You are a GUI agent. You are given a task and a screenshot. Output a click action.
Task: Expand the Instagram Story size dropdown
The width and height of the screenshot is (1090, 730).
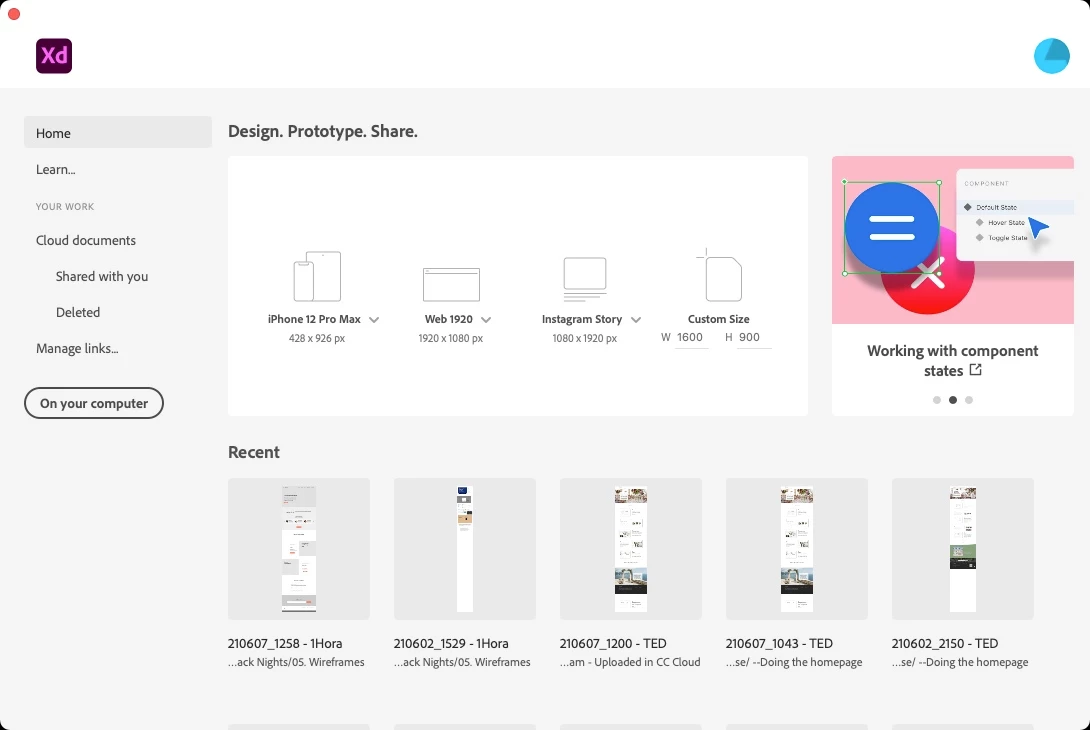tap(635, 320)
